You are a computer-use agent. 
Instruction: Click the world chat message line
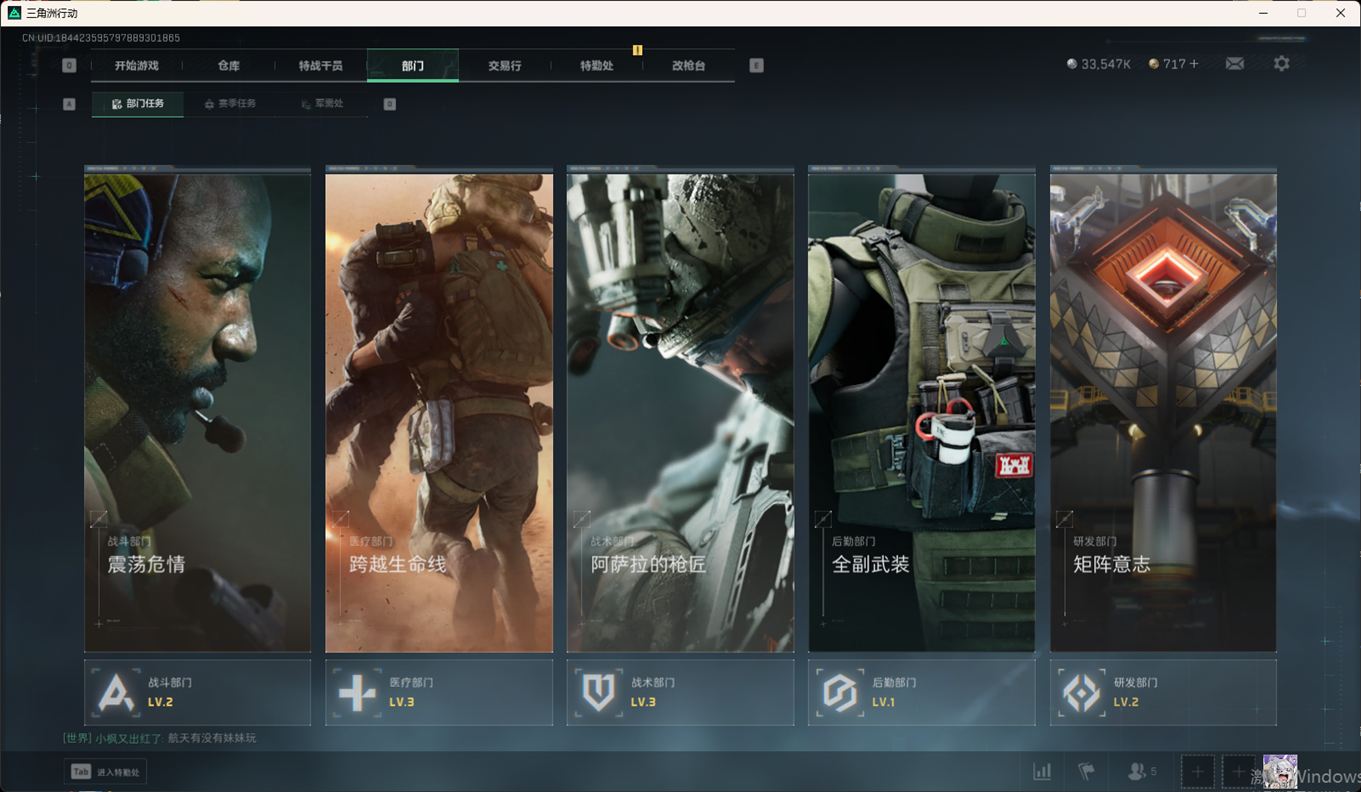click(x=160, y=738)
